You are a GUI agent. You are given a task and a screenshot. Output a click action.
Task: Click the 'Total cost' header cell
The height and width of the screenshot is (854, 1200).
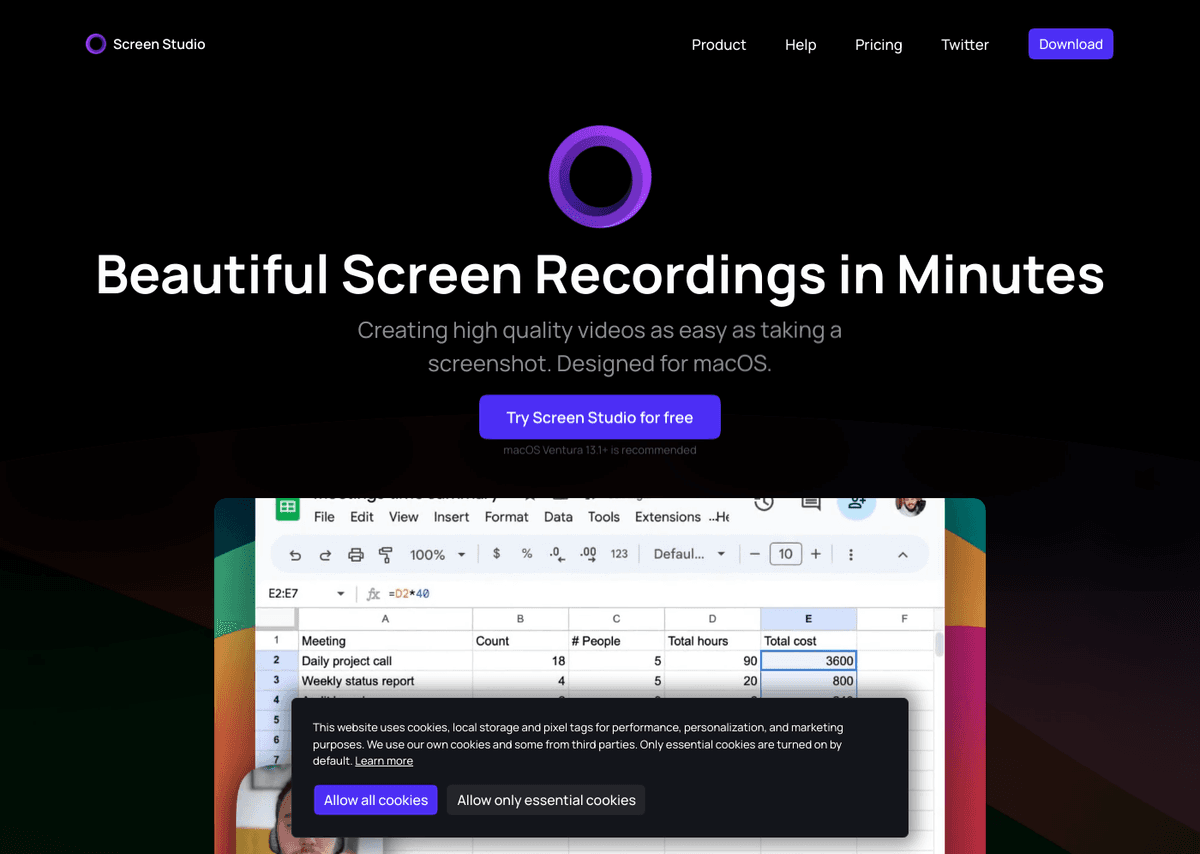pyautogui.click(x=808, y=641)
